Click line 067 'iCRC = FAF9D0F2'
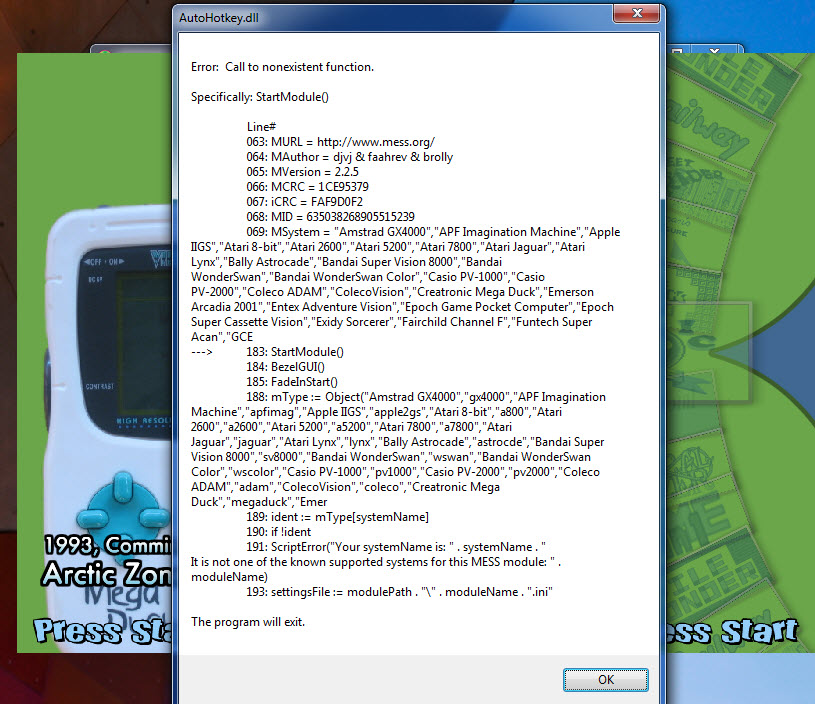Image resolution: width=815 pixels, height=704 pixels. [305, 202]
